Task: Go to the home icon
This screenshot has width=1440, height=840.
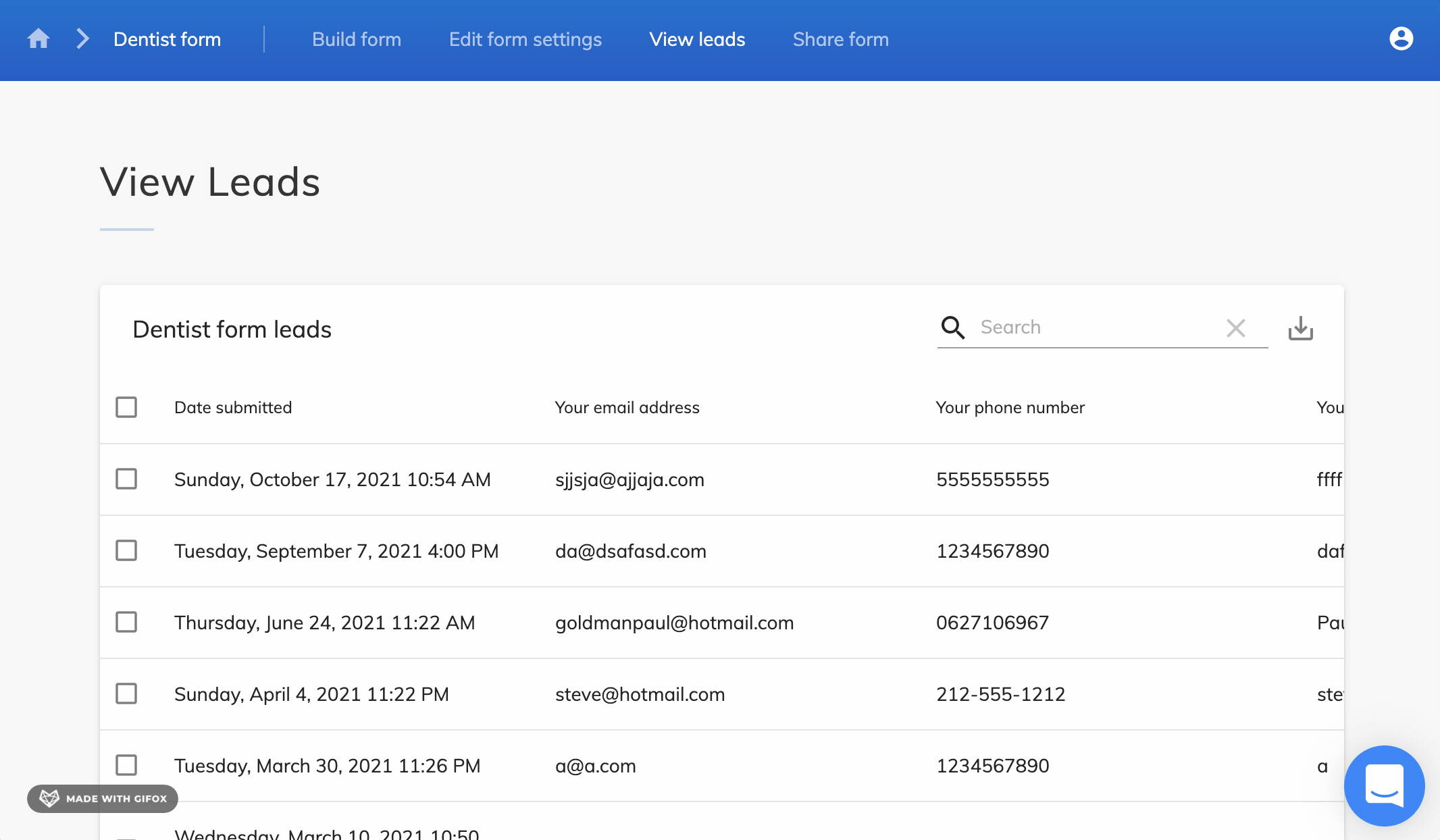Action: pos(38,38)
